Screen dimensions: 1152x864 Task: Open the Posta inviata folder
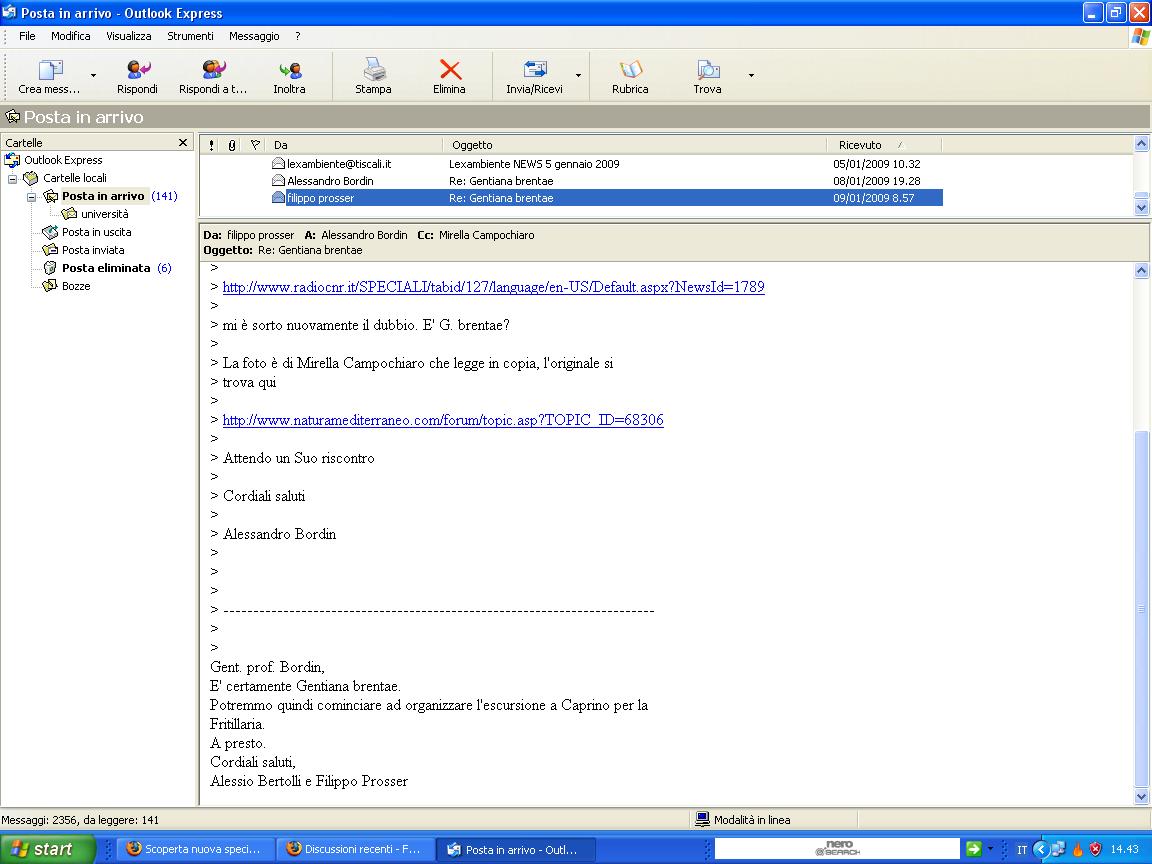click(x=93, y=250)
